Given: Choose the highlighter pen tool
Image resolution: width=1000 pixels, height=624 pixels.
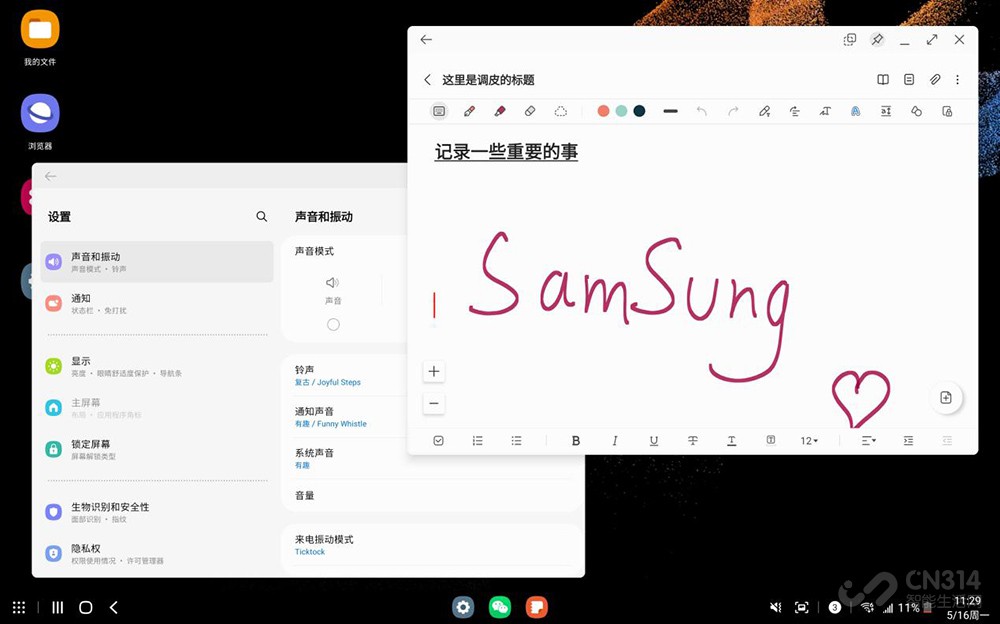Looking at the screenshot, I should 500,111.
